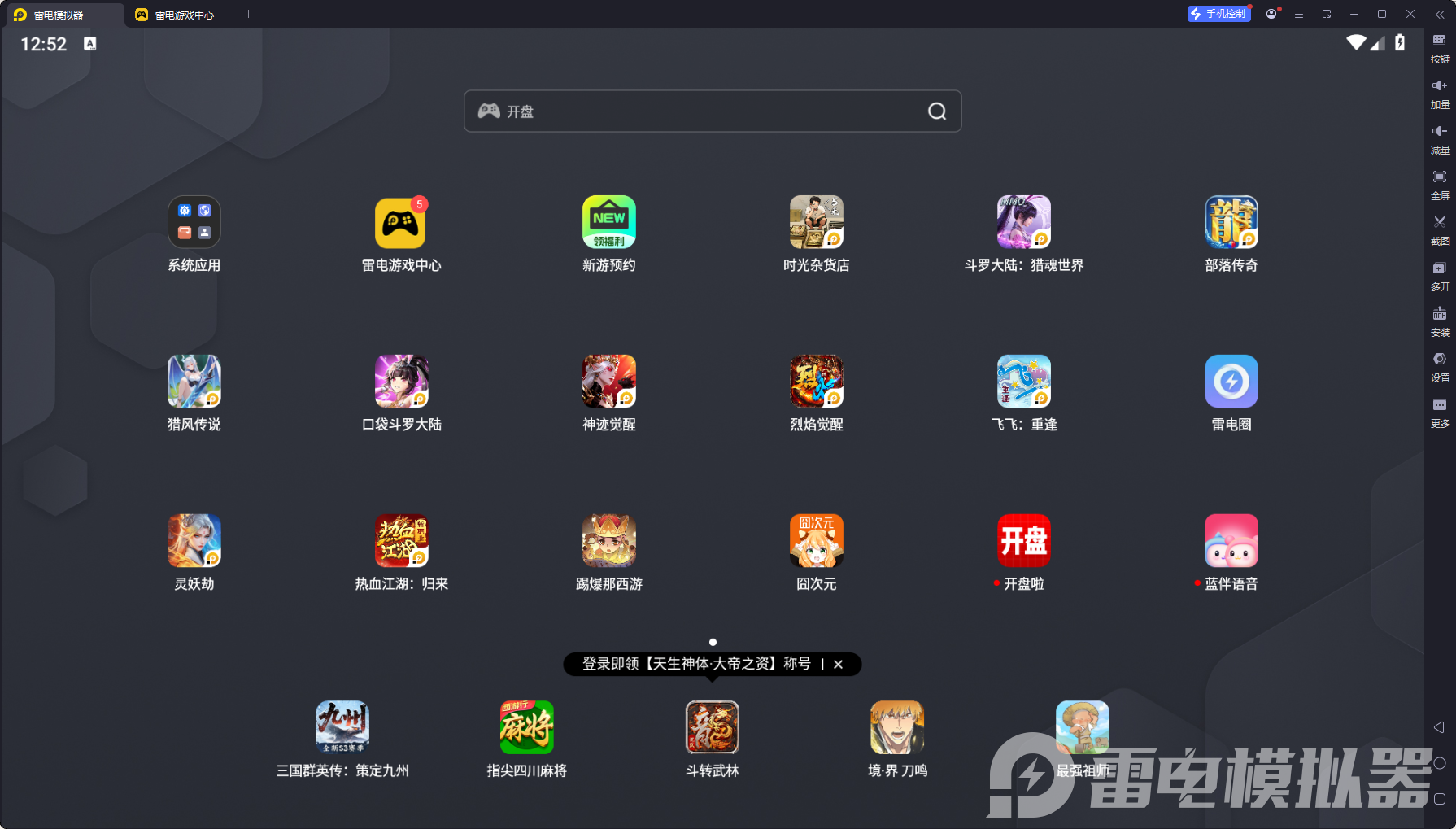Open the hamburger menu in the title bar
1456x829 pixels.
(1299, 14)
